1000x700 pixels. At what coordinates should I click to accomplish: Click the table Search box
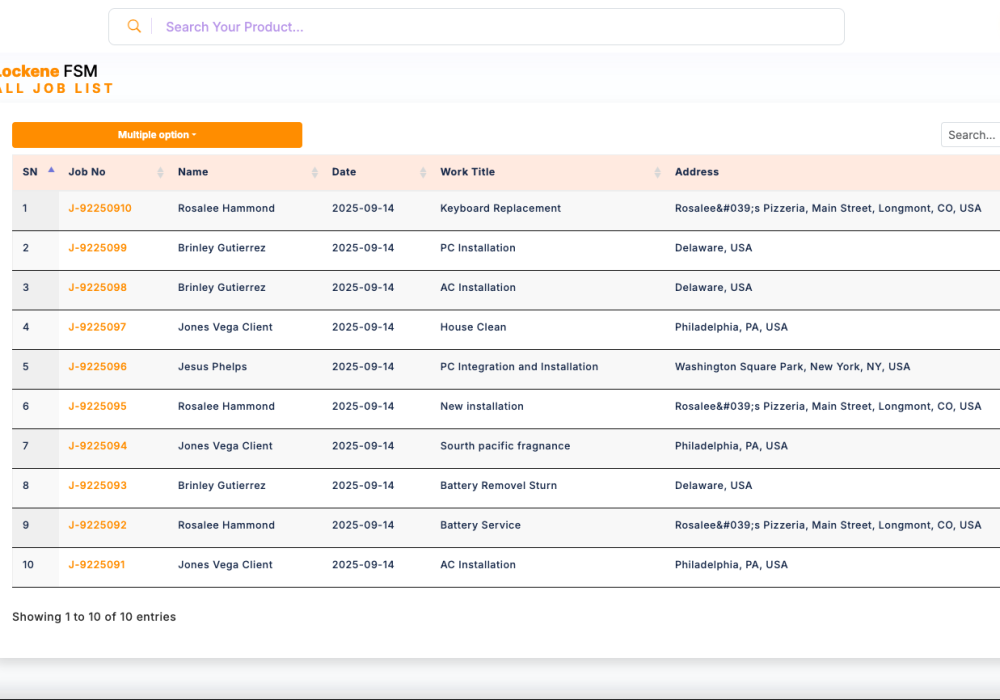click(971, 135)
